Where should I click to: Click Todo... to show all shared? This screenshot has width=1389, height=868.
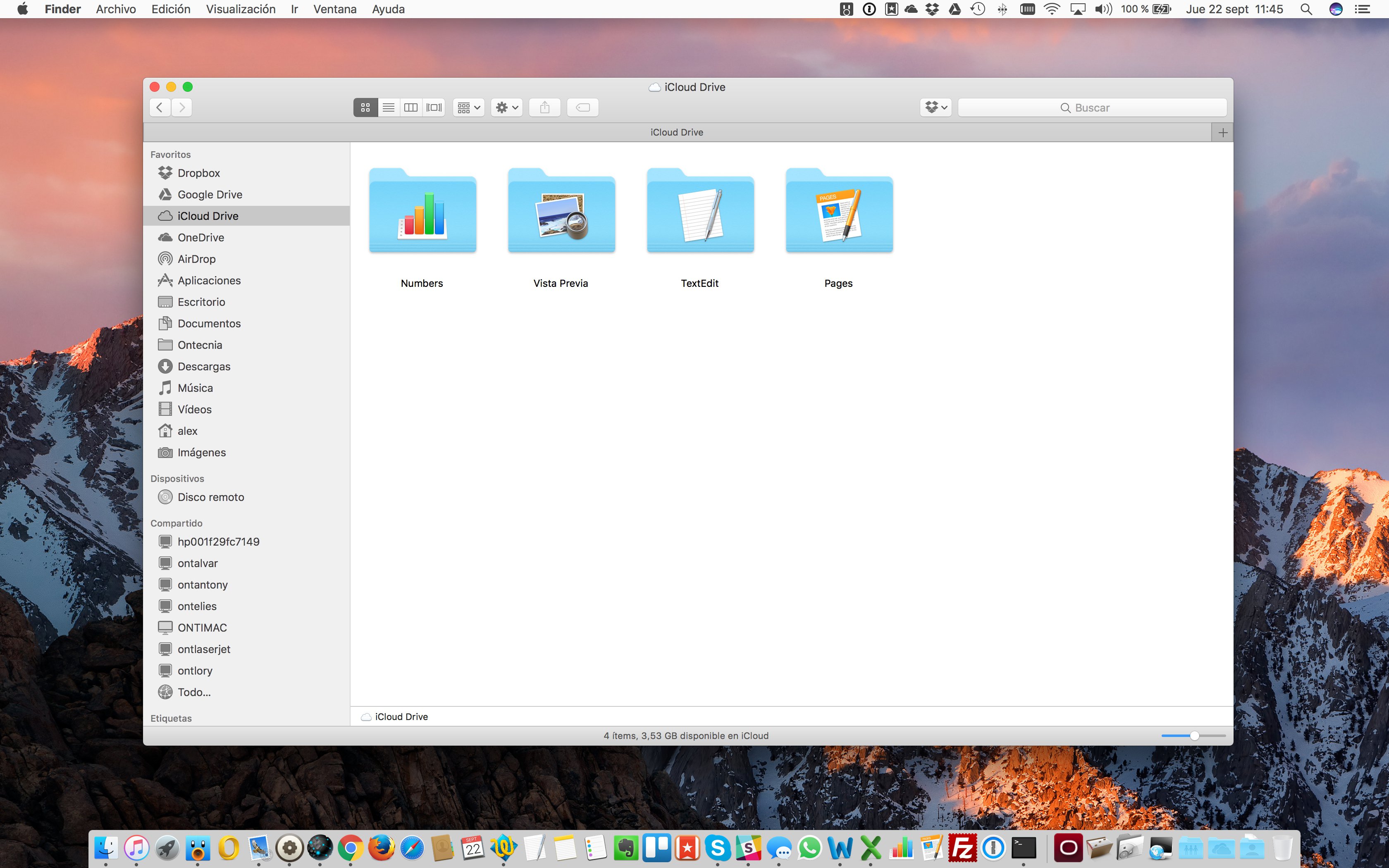pyautogui.click(x=246, y=692)
